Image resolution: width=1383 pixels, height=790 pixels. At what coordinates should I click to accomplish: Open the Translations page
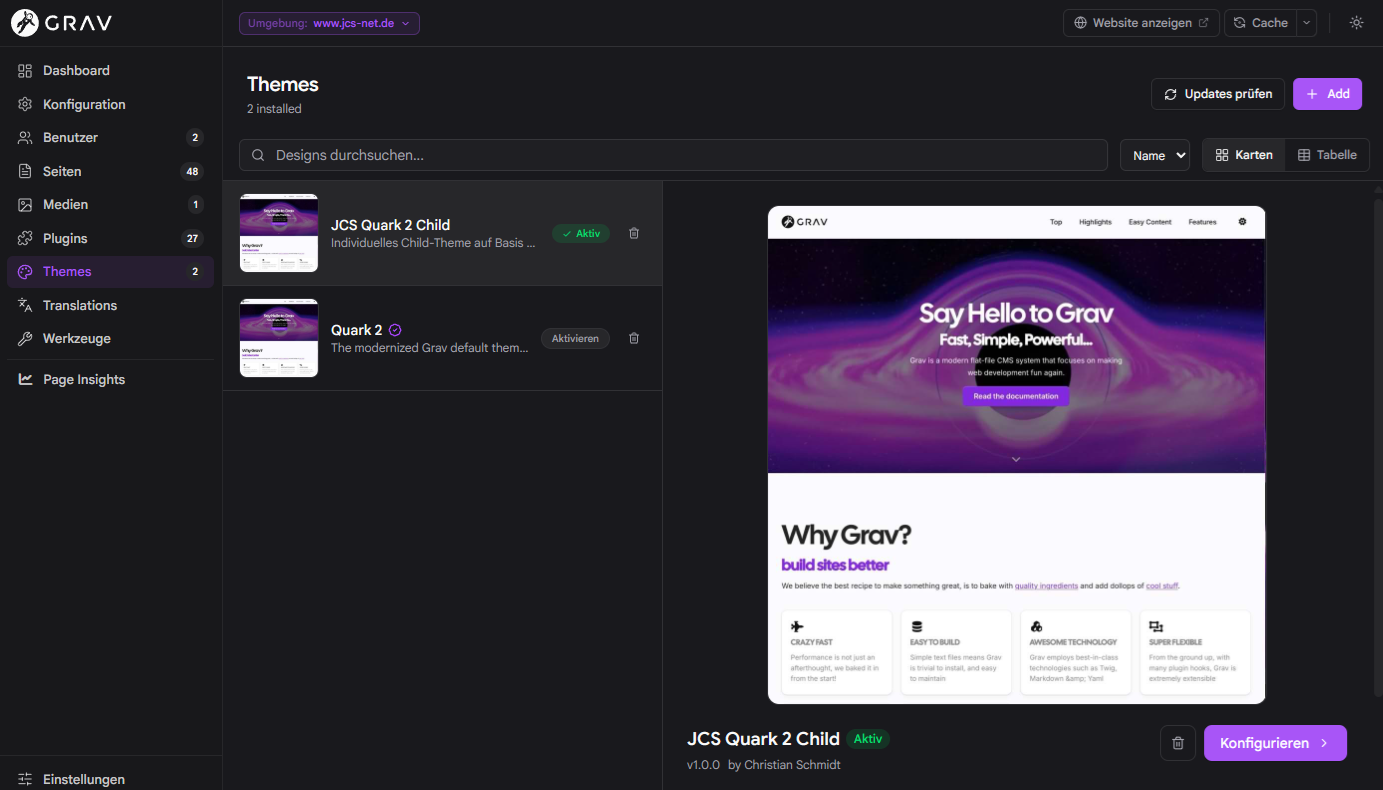click(x=110, y=305)
